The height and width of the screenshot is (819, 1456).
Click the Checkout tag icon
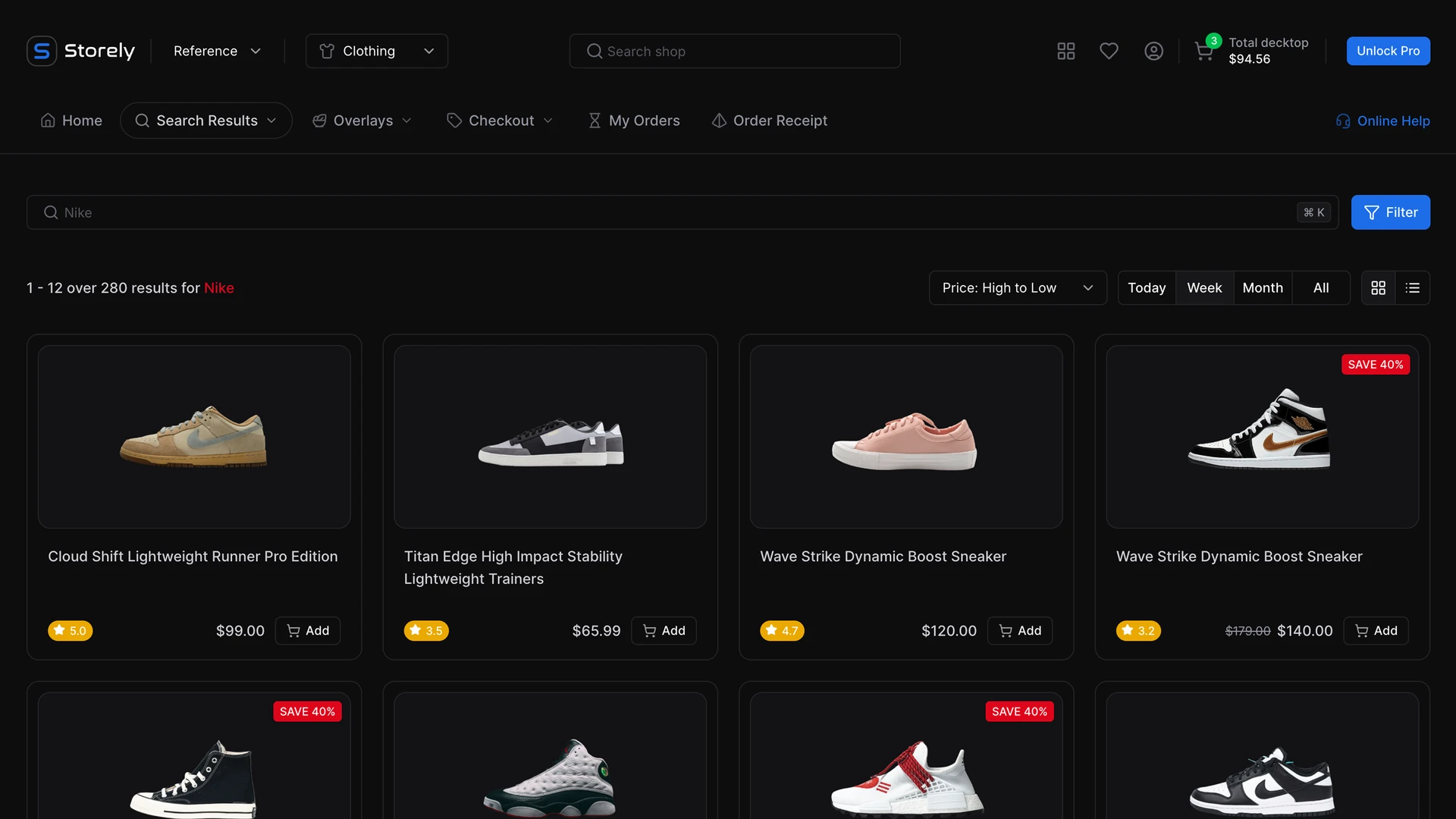point(454,121)
